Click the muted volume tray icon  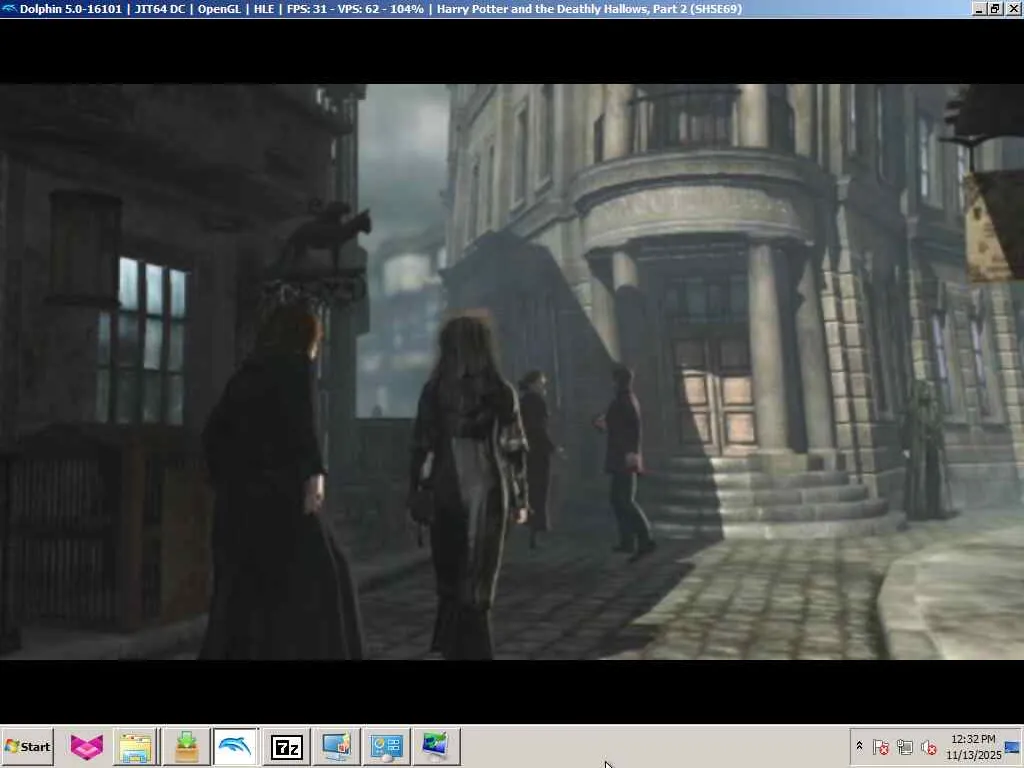pos(928,746)
